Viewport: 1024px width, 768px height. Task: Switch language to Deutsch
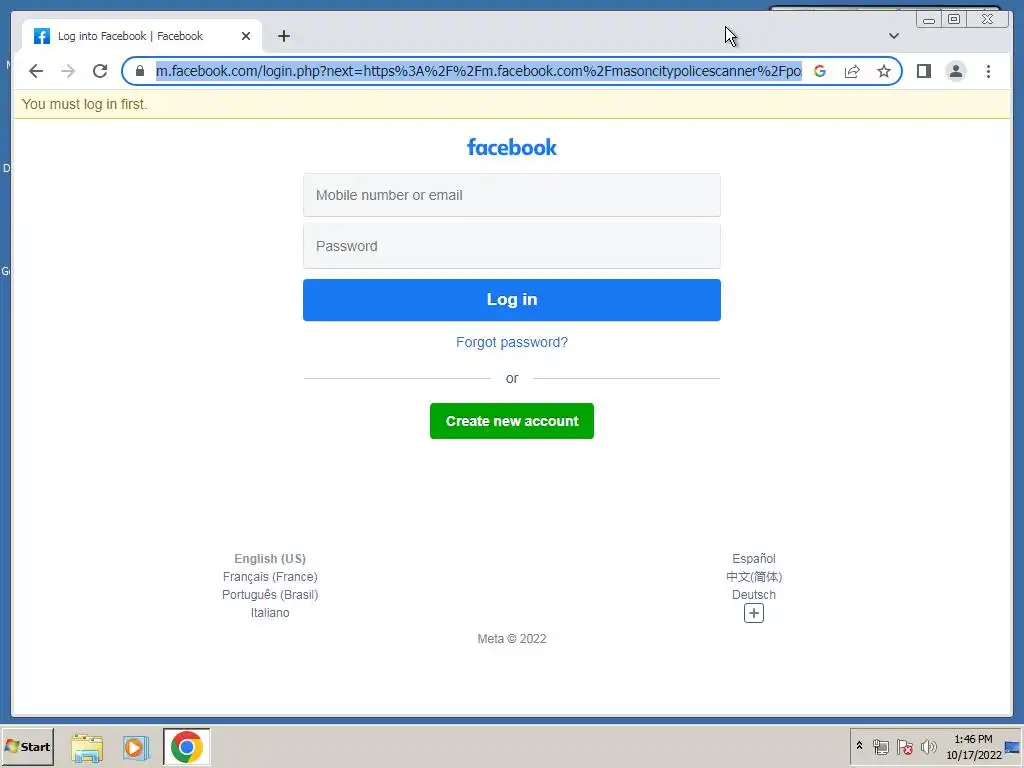pos(754,595)
